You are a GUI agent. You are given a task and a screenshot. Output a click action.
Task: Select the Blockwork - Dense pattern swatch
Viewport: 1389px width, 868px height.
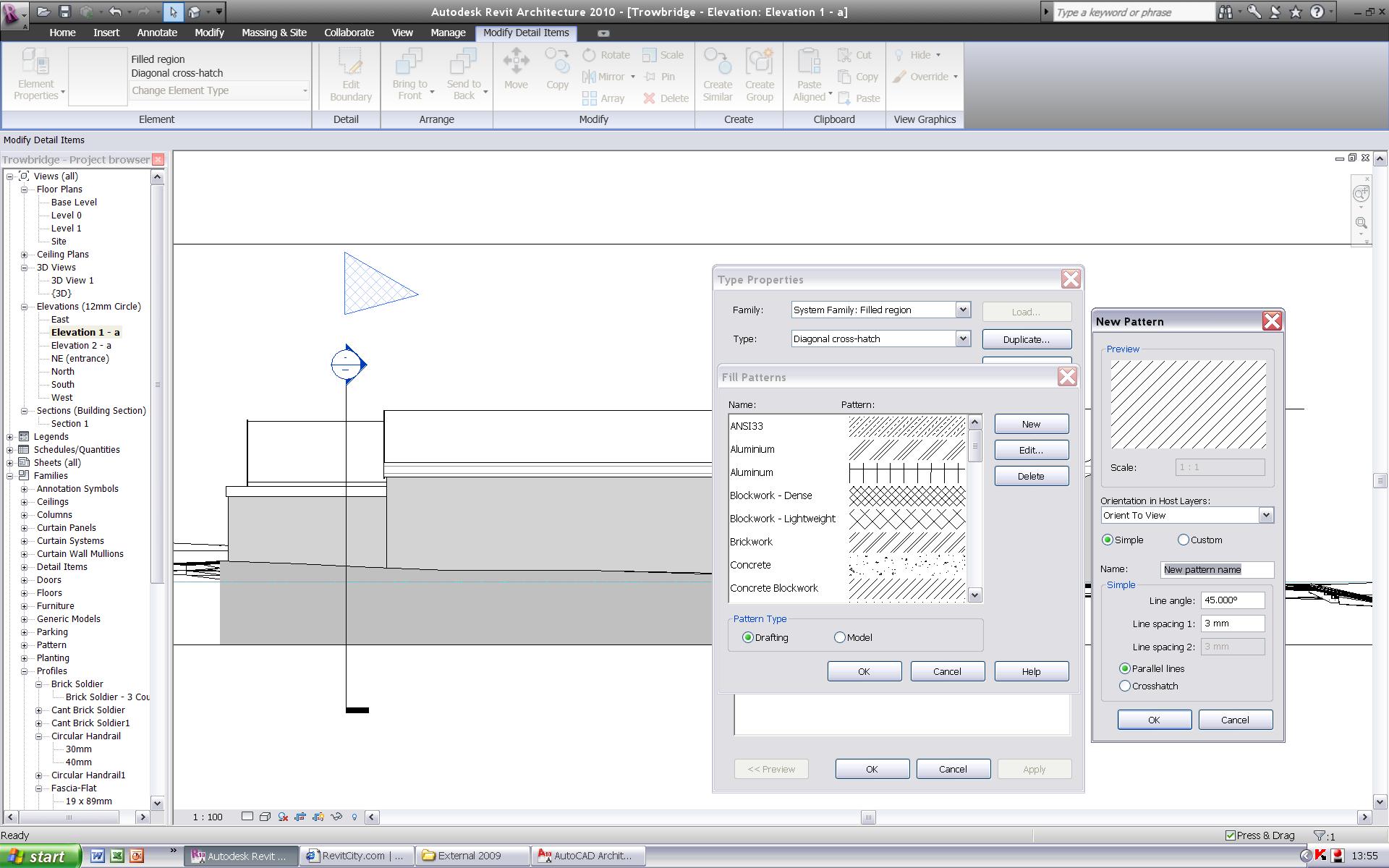[906, 495]
